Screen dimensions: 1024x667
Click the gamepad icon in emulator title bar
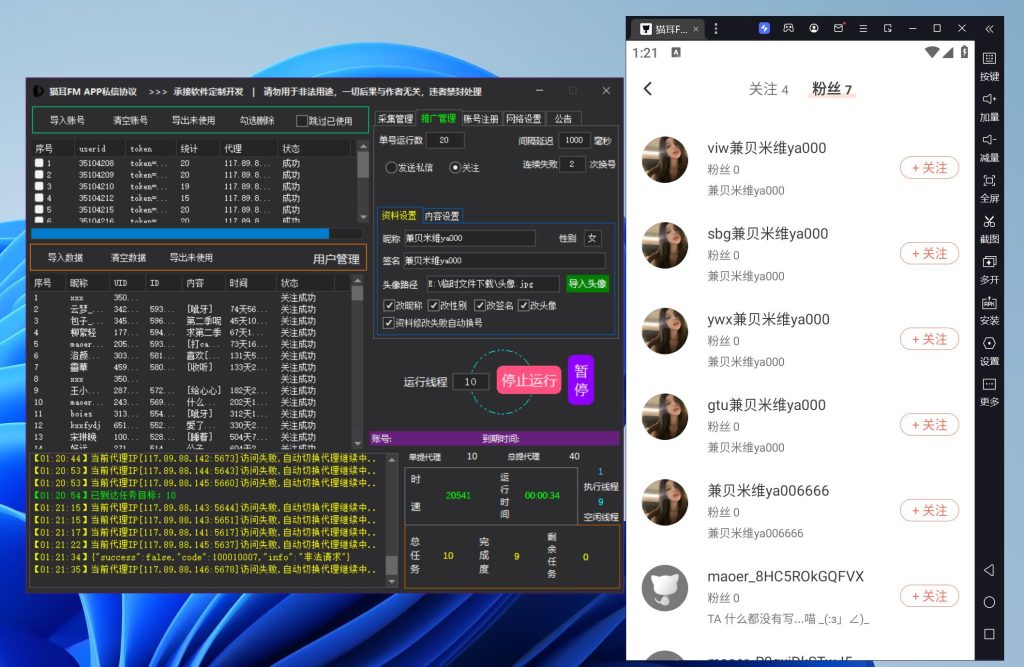789,28
